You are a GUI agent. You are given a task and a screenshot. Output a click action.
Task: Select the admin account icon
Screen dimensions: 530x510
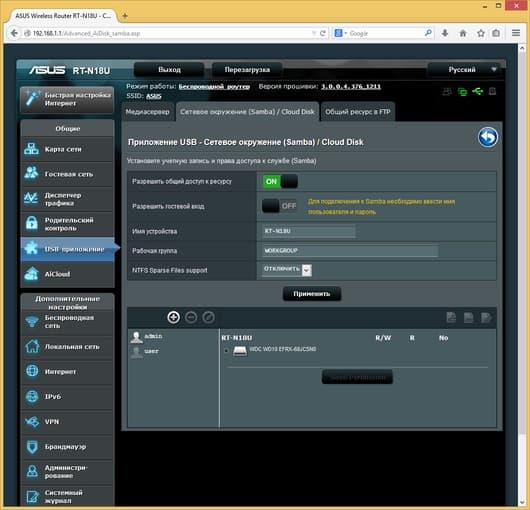tap(136, 337)
